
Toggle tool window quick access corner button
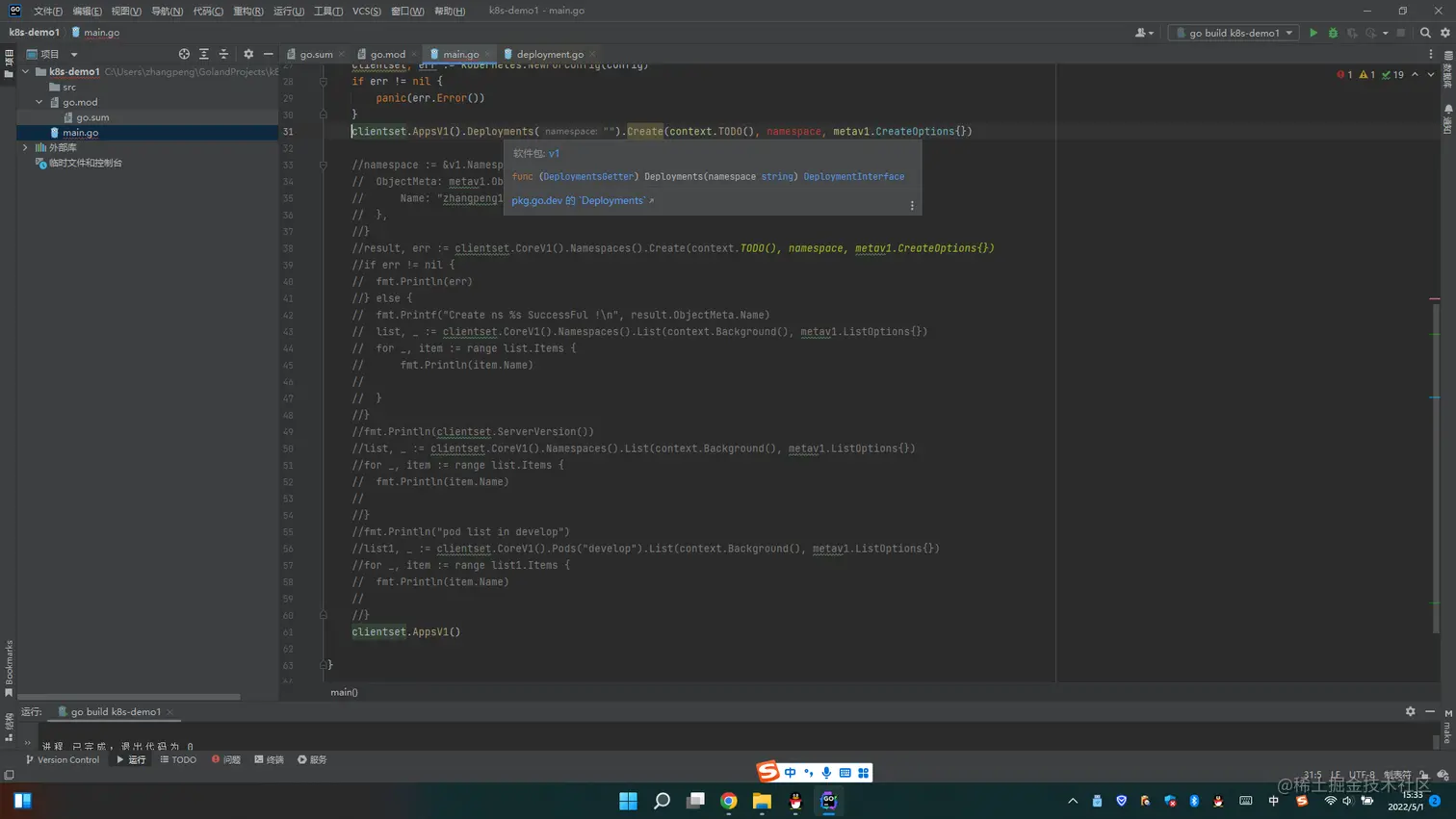pos(9,774)
